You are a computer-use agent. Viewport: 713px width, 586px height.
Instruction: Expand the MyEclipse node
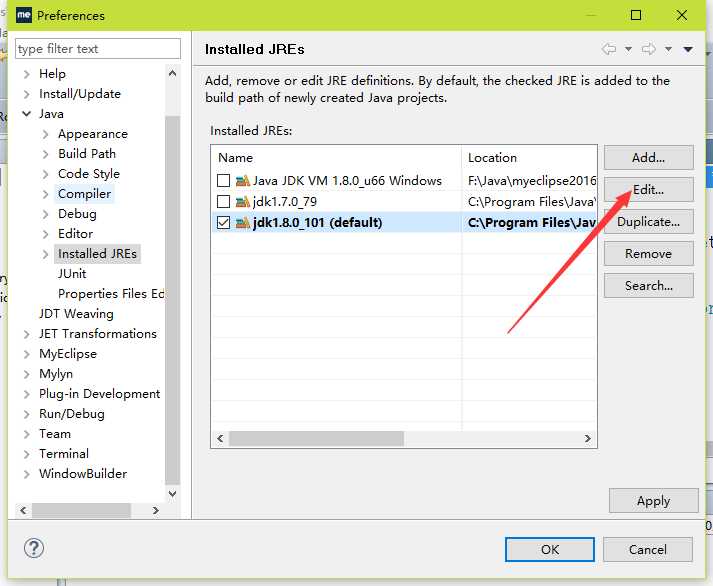coord(27,354)
